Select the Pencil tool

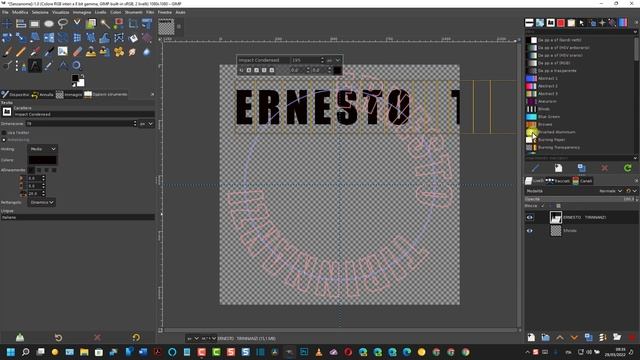pyautogui.click(x=21, y=52)
